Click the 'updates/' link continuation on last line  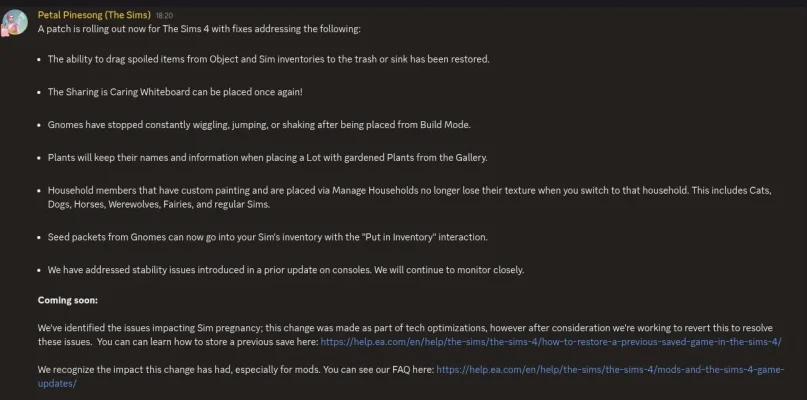[x=57, y=384]
